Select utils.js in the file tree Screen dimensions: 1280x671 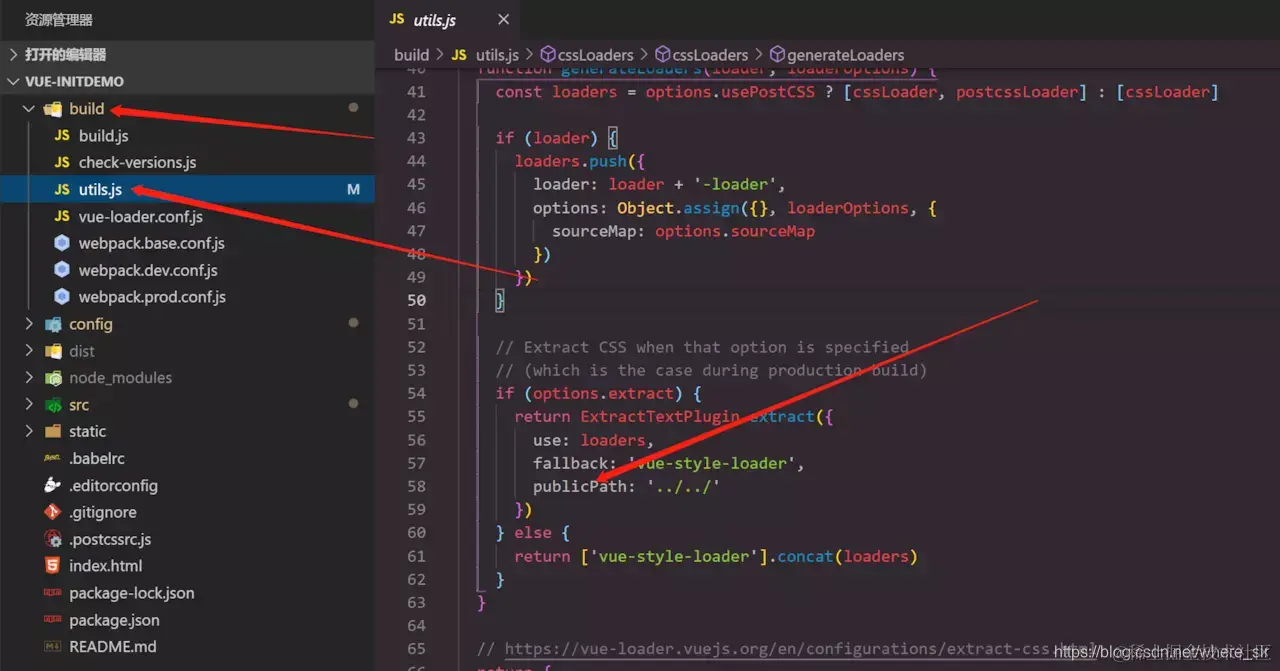pos(187,190)
